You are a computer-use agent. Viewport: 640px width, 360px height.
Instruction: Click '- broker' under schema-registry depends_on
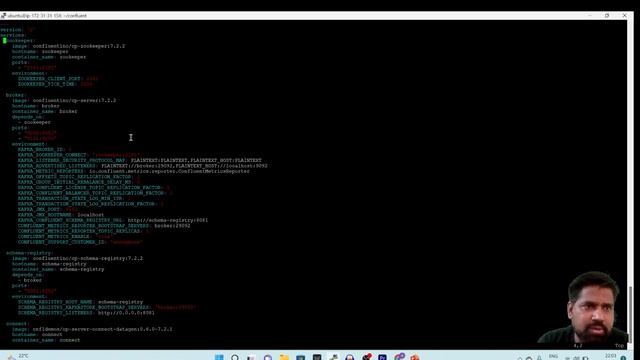30,280
